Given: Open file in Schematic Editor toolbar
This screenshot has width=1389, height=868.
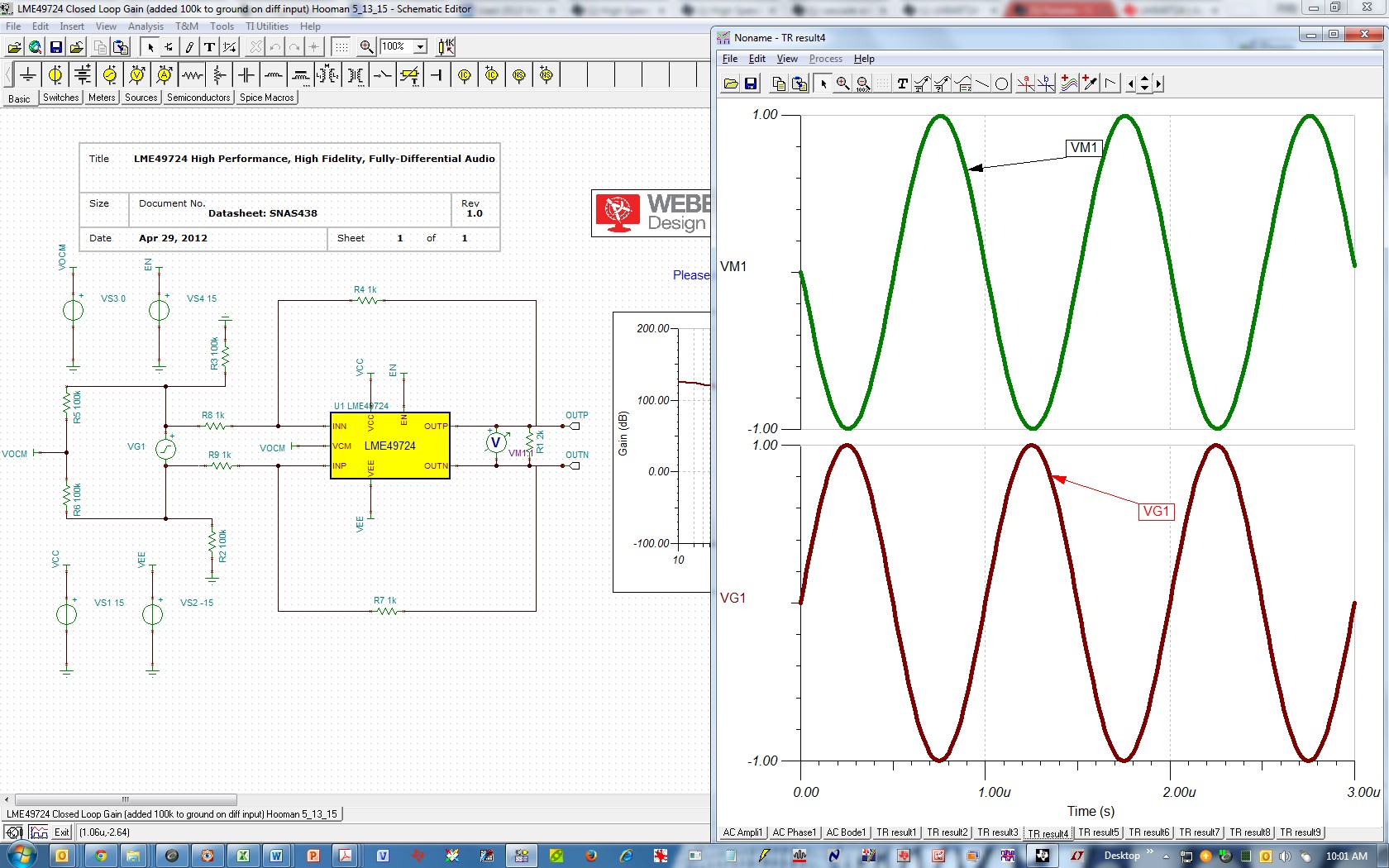Looking at the screenshot, I should [15, 47].
